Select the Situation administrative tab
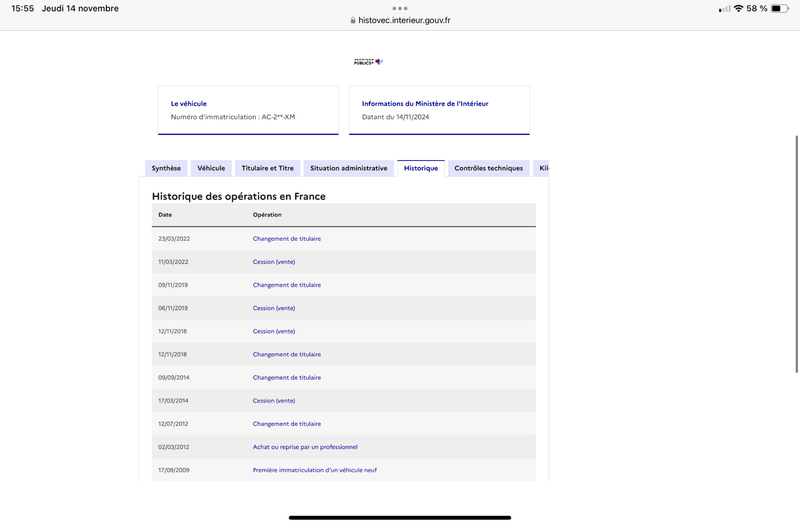 click(348, 168)
